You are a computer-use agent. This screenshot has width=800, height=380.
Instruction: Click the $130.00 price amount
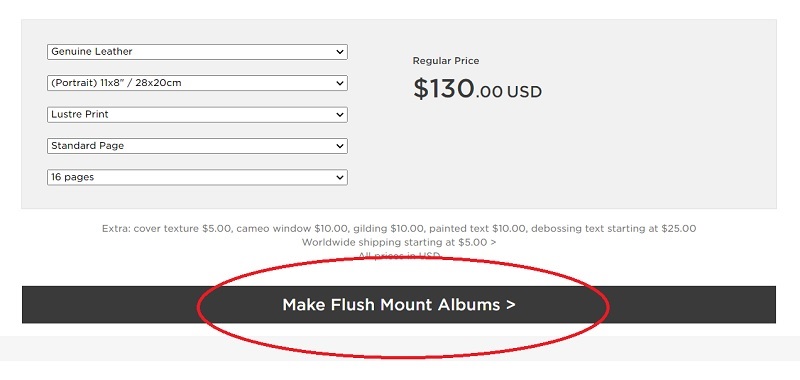point(458,89)
